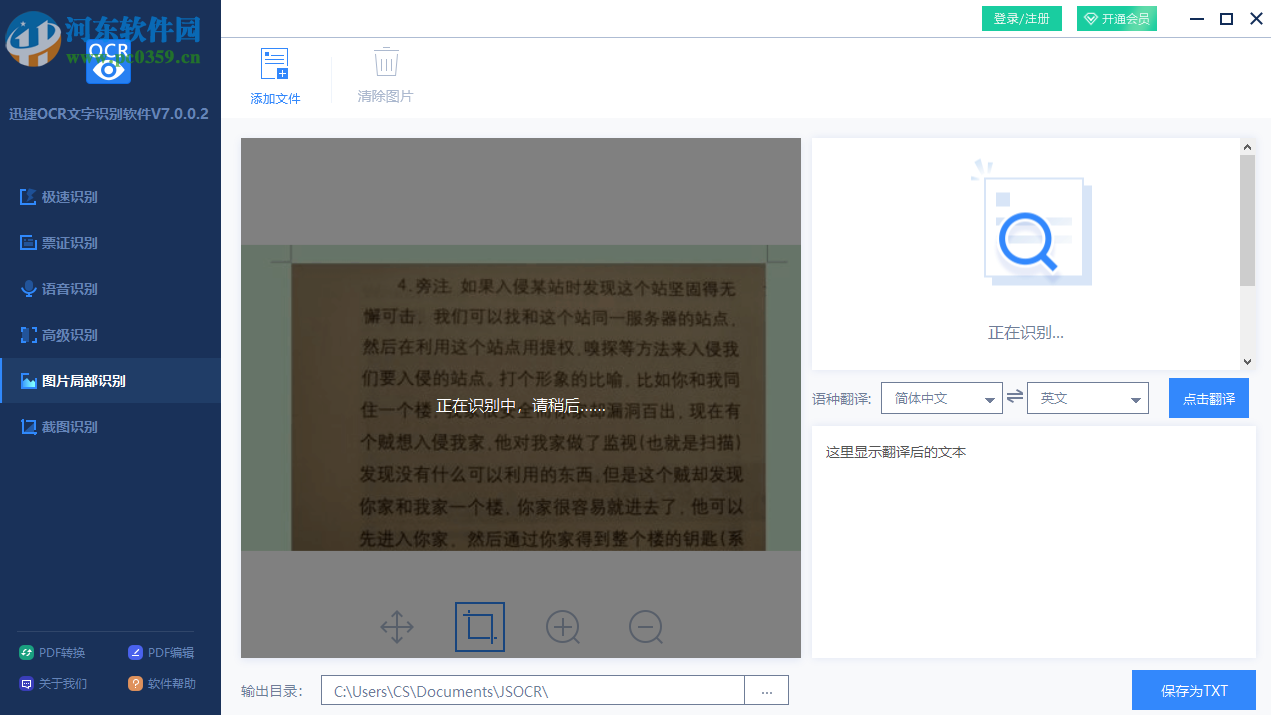Viewport: 1271px width, 715px height.
Task: Click 登录/注册 to sign in
Action: (x=1021, y=18)
